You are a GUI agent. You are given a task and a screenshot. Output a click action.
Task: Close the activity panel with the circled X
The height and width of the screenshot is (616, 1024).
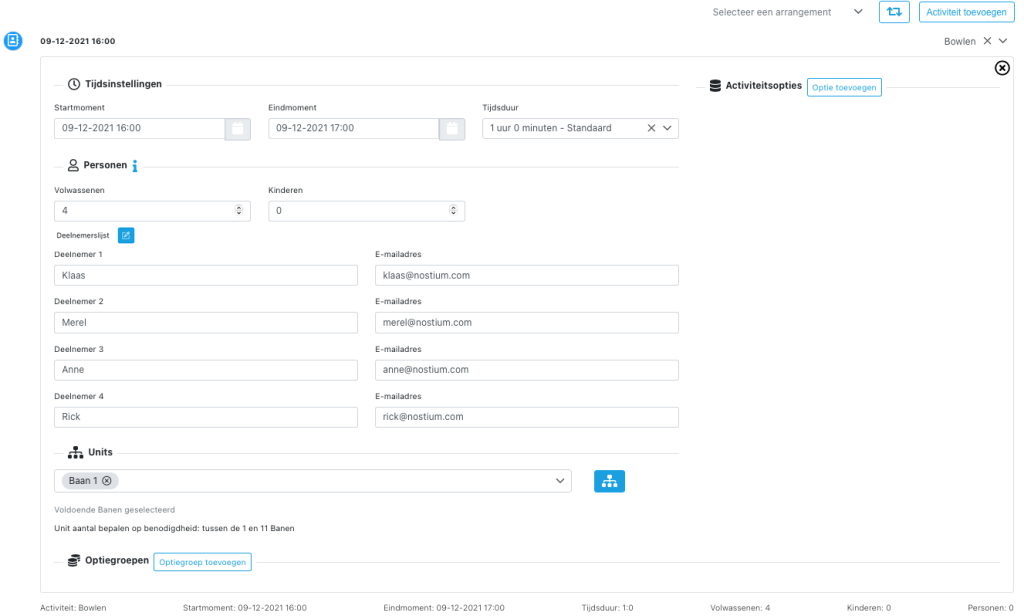(x=1002, y=68)
